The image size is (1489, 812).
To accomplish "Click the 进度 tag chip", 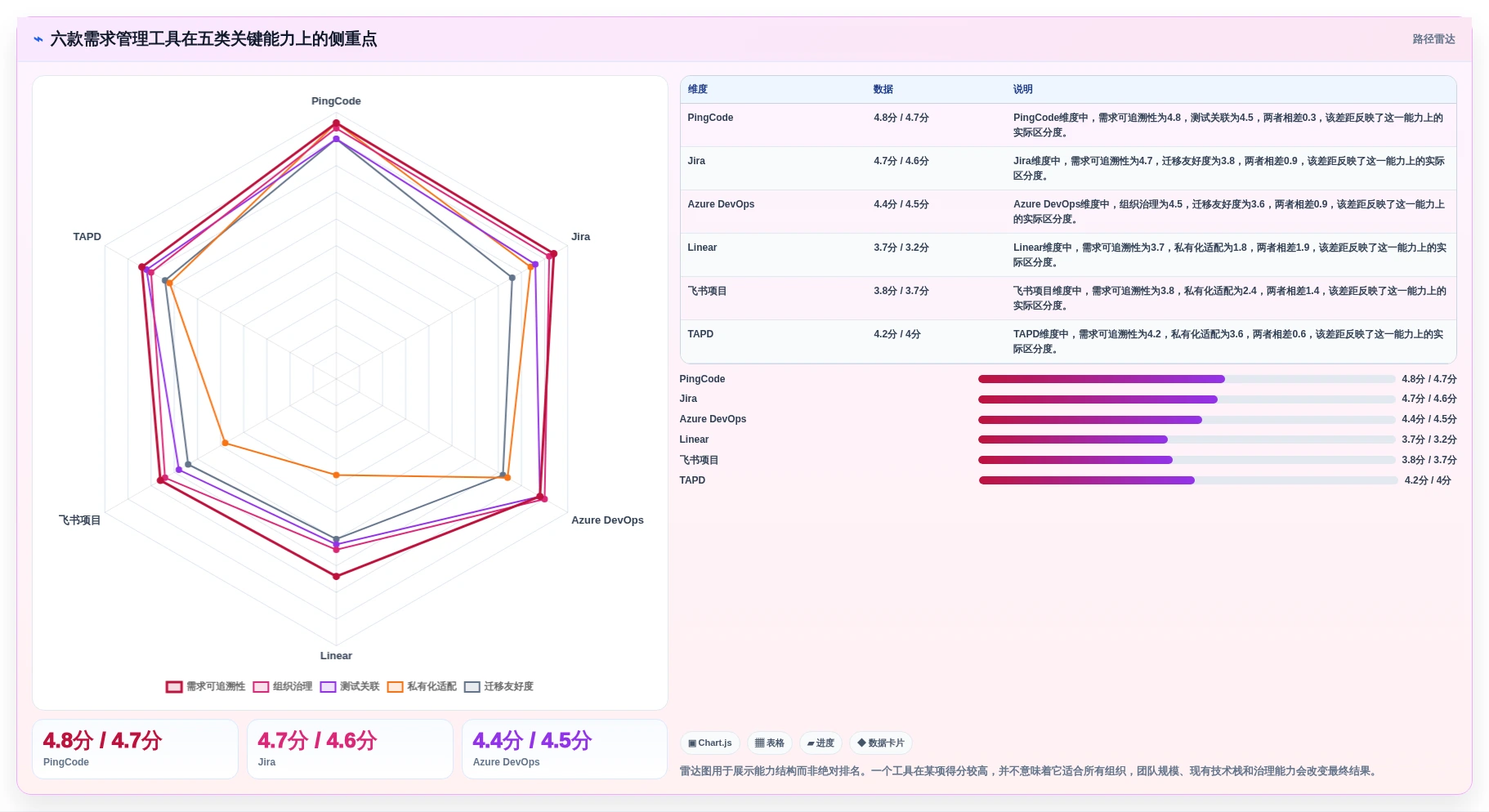I will click(x=821, y=743).
